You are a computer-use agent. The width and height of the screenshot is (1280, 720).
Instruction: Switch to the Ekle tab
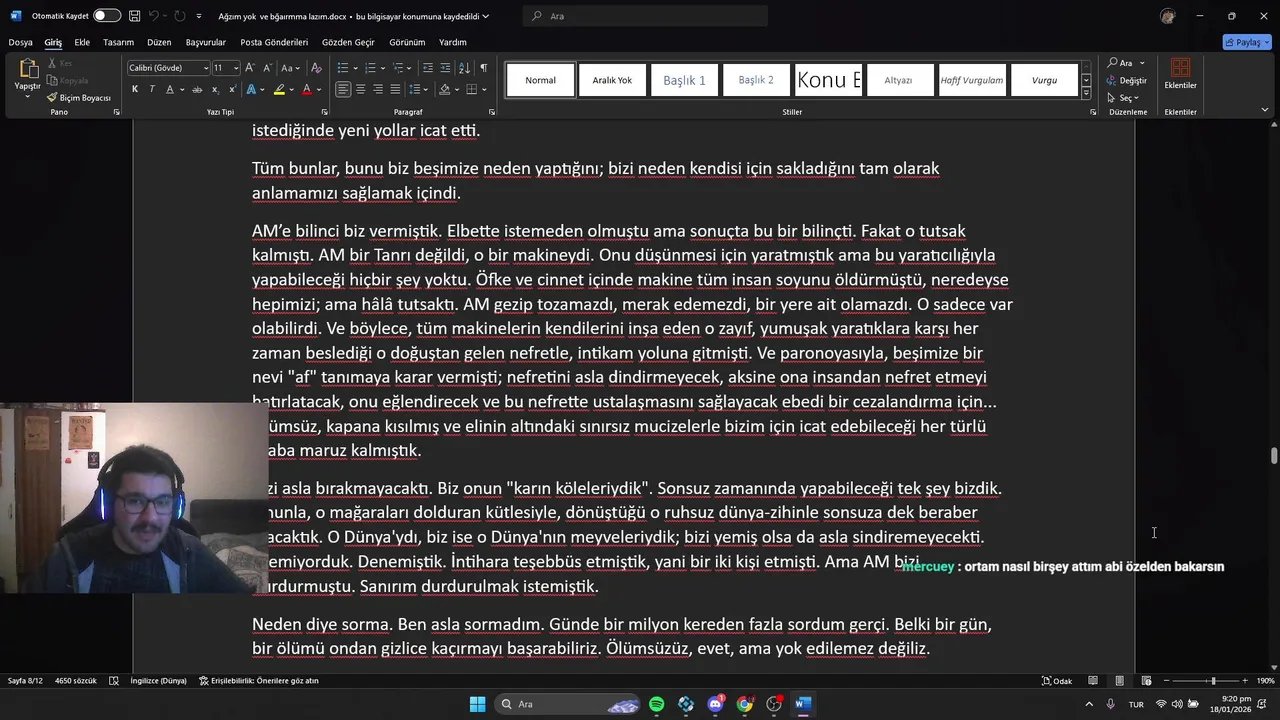(82, 42)
